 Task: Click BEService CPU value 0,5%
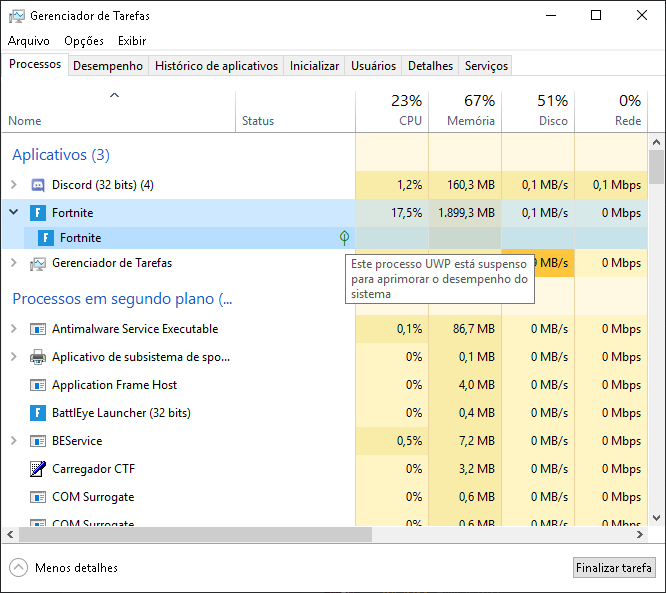click(409, 441)
